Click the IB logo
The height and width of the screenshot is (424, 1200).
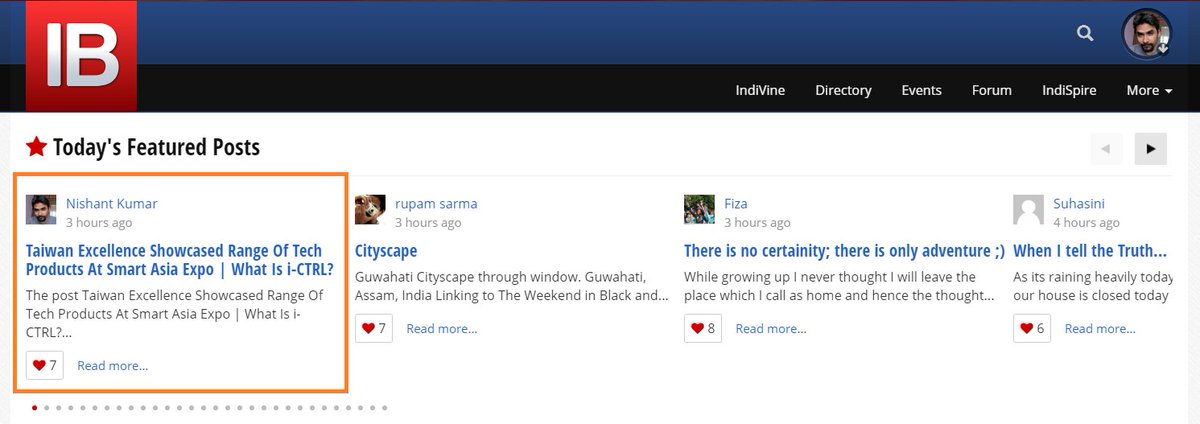[81, 56]
